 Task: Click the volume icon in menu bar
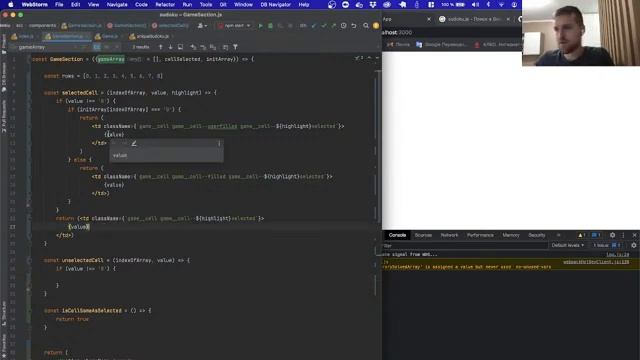[x=476, y=4]
